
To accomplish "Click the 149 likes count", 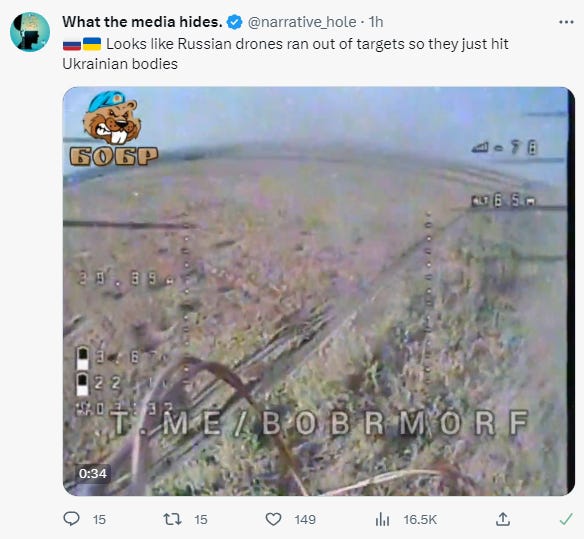I will tap(305, 520).
